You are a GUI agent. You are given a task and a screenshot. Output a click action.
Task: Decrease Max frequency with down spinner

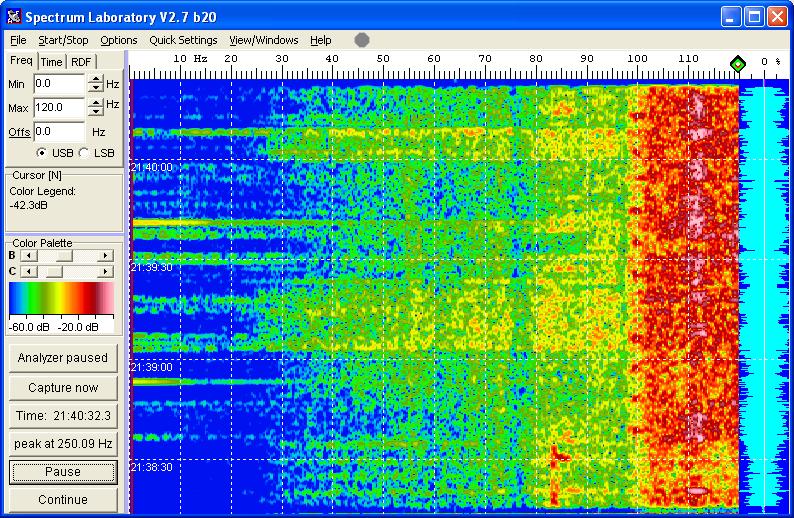95,111
